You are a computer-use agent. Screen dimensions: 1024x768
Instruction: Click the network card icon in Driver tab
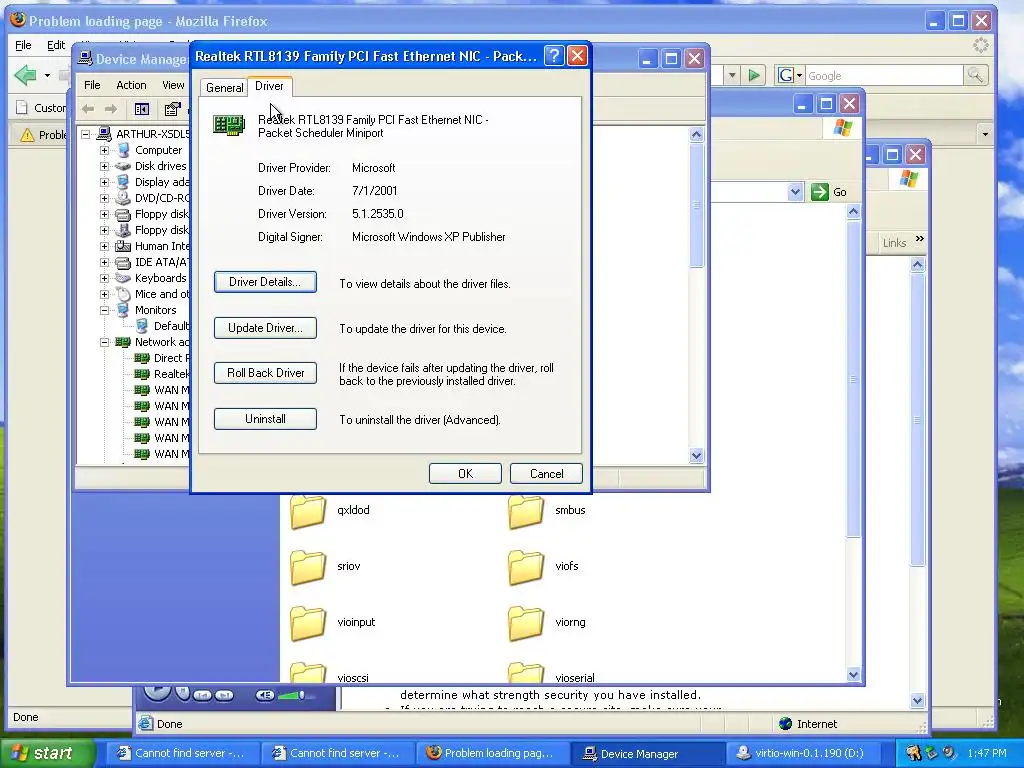[x=229, y=125]
